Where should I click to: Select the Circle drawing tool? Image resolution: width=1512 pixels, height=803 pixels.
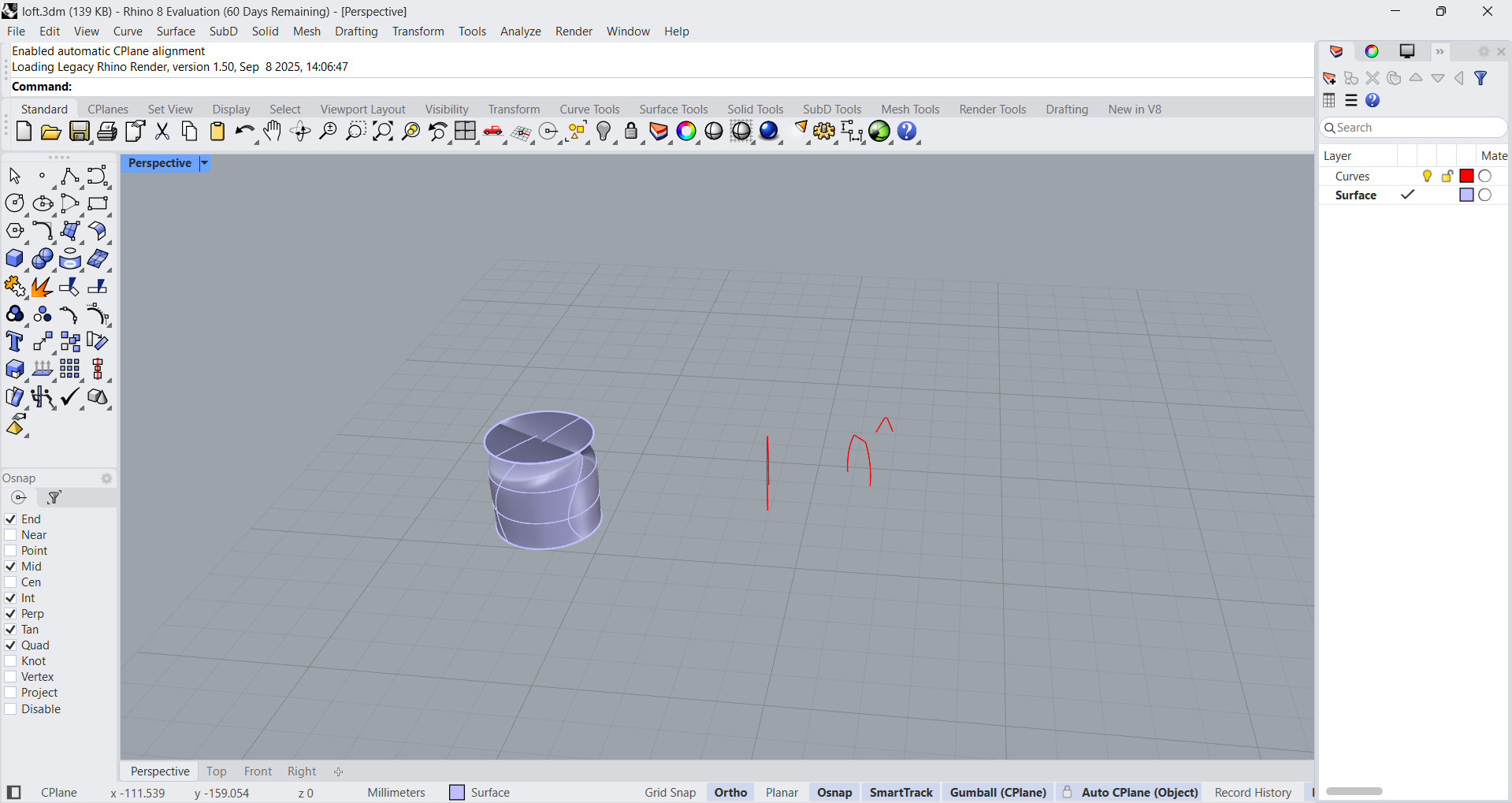point(14,203)
